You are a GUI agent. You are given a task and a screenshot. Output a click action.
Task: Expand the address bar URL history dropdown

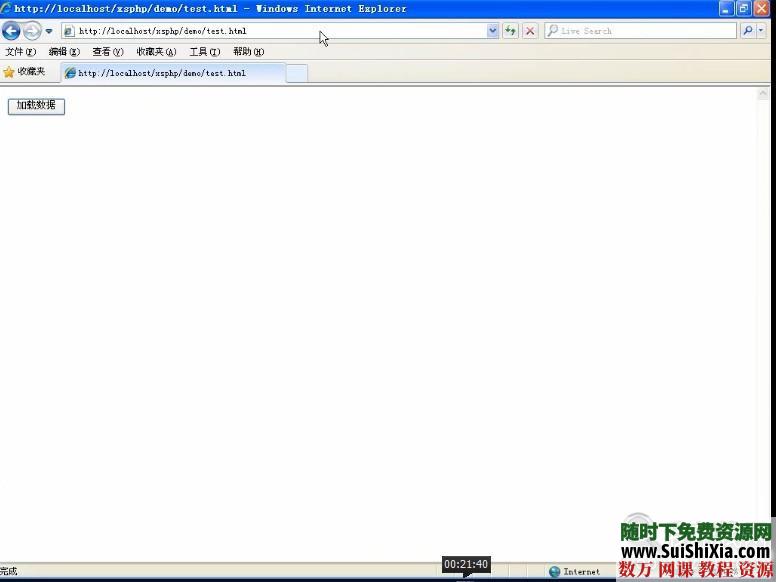(x=492, y=31)
